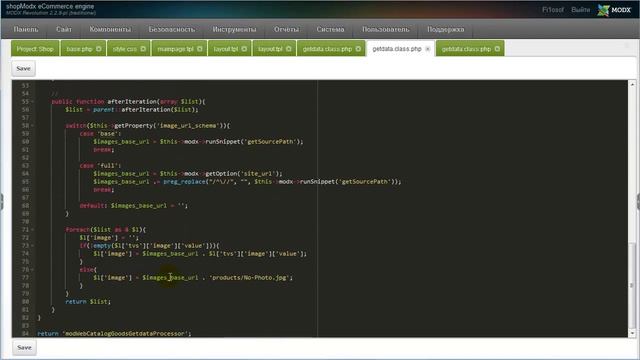Open the Поддержка menu

pyautogui.click(x=446, y=29)
